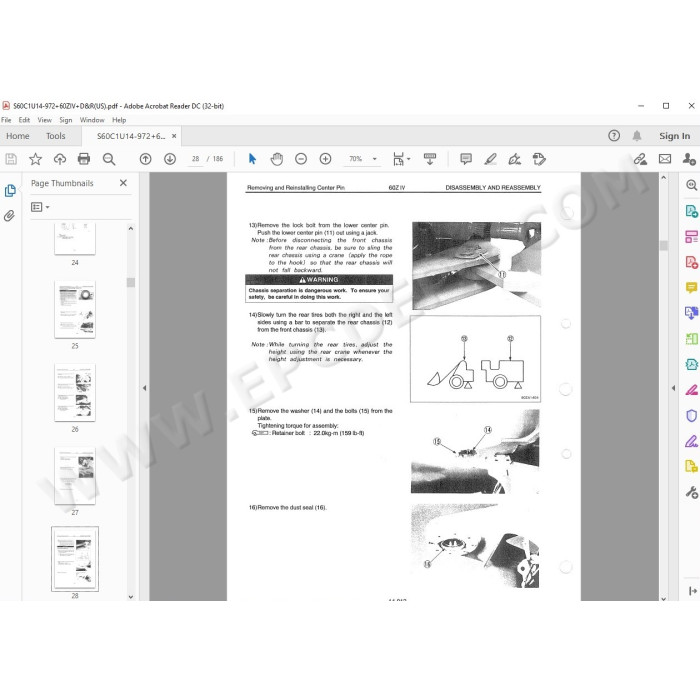Select page 28 thumbnail
This screenshot has width=700, height=700.
pyautogui.click(x=75, y=559)
